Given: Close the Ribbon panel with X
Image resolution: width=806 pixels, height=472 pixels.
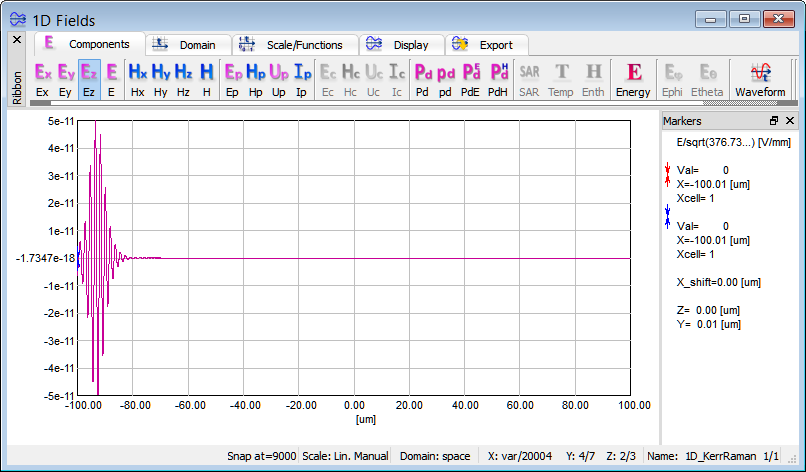Looking at the screenshot, I should point(16,39).
